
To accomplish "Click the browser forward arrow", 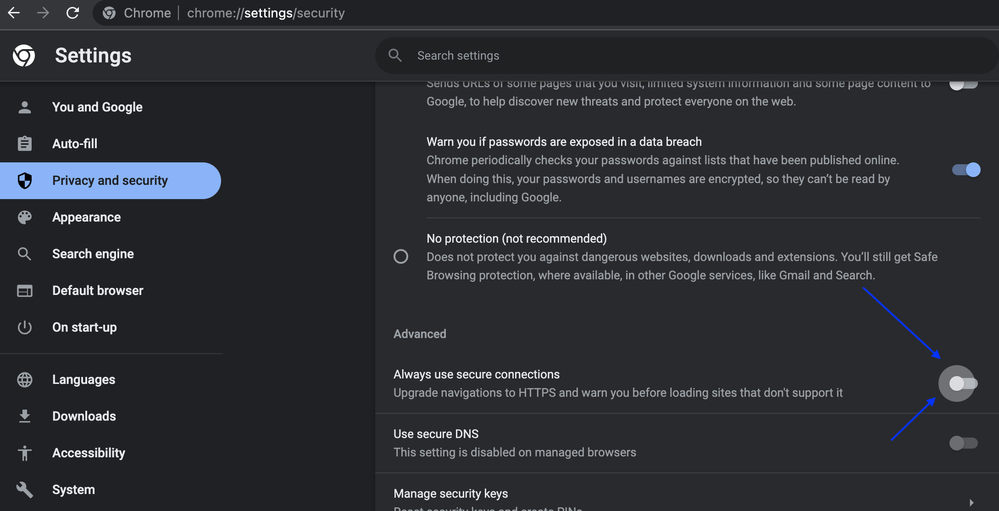I will [43, 13].
